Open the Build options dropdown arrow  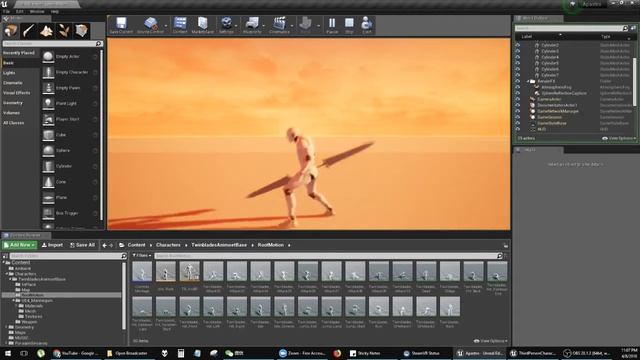point(318,25)
